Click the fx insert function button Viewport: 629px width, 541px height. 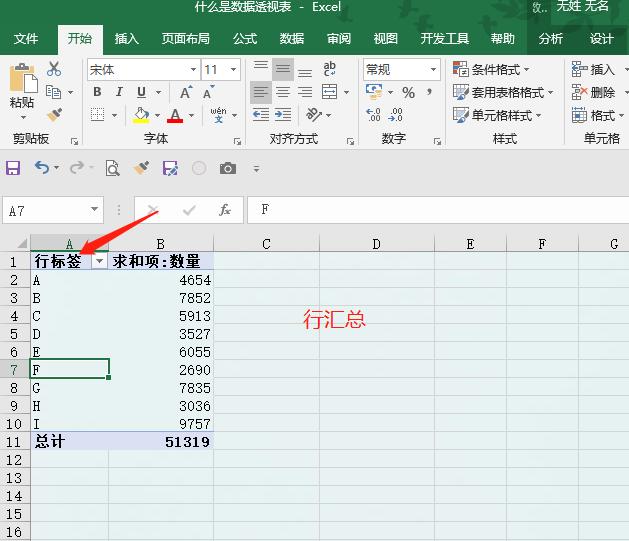[x=225, y=209]
